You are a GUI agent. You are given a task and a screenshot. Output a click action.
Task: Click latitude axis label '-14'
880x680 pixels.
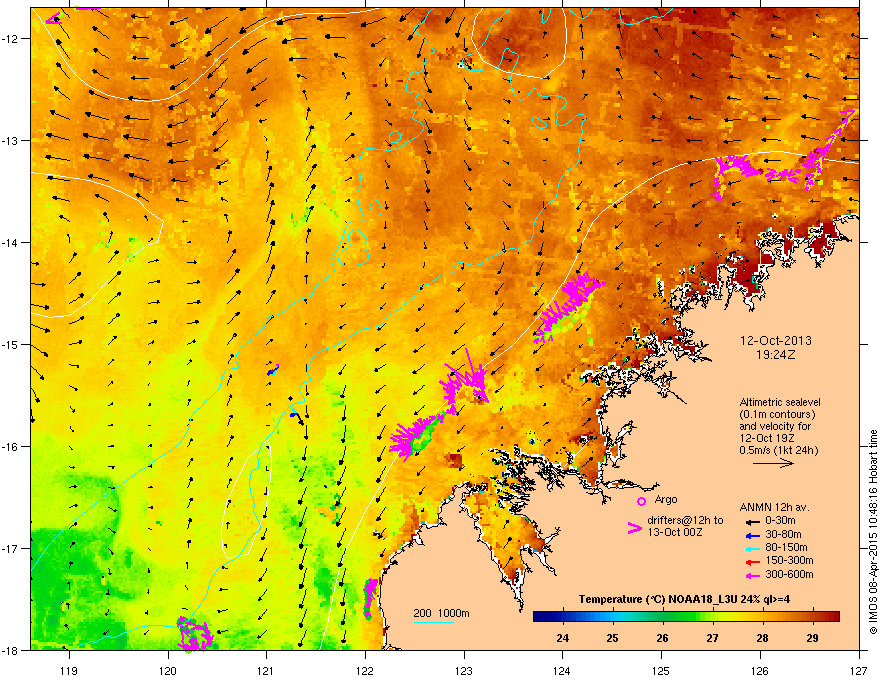10,242
